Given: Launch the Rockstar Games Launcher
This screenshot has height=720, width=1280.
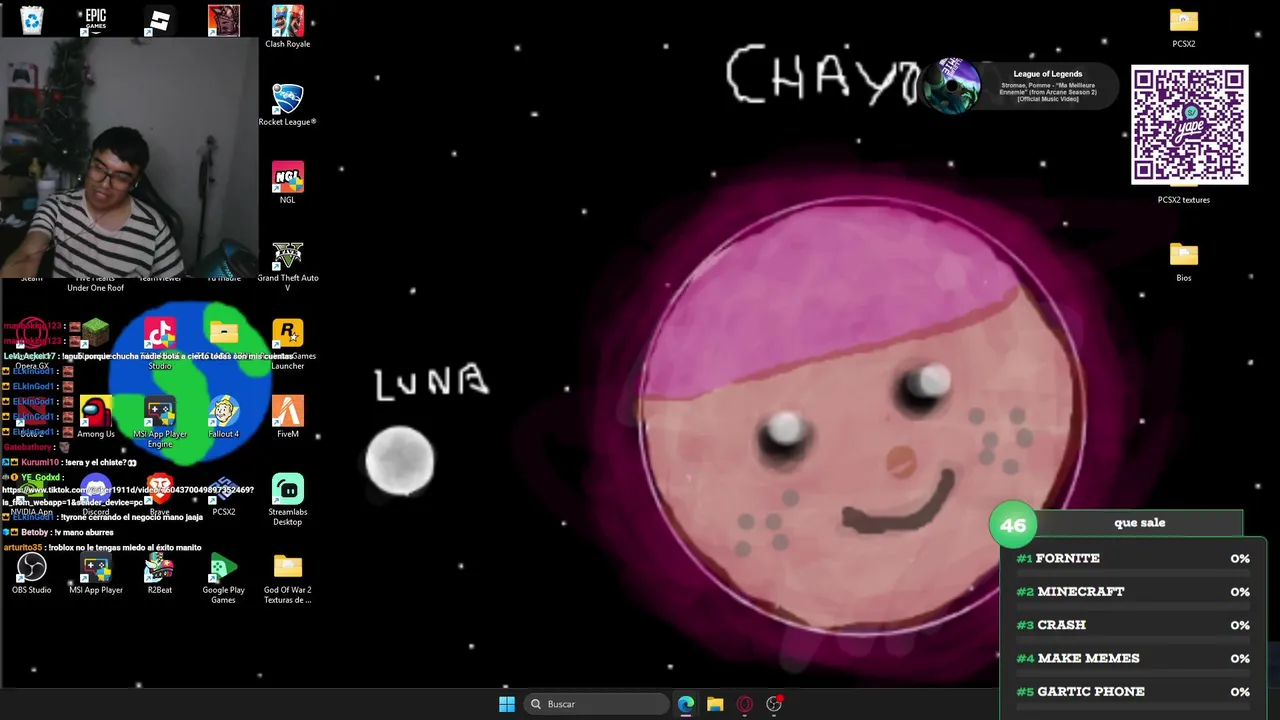Looking at the screenshot, I should 288,345.
